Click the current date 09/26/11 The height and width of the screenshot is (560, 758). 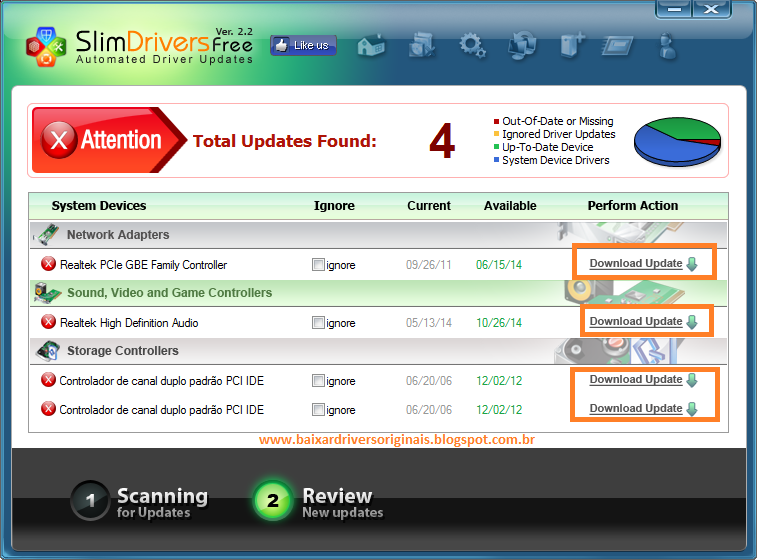428,265
